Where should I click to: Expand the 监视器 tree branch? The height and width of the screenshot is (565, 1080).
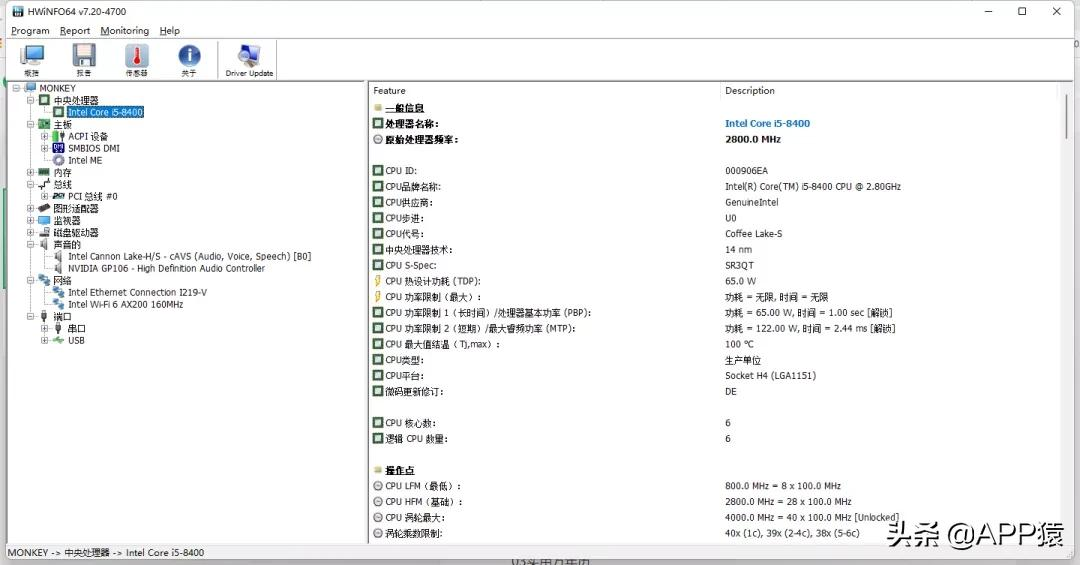[x=30, y=220]
